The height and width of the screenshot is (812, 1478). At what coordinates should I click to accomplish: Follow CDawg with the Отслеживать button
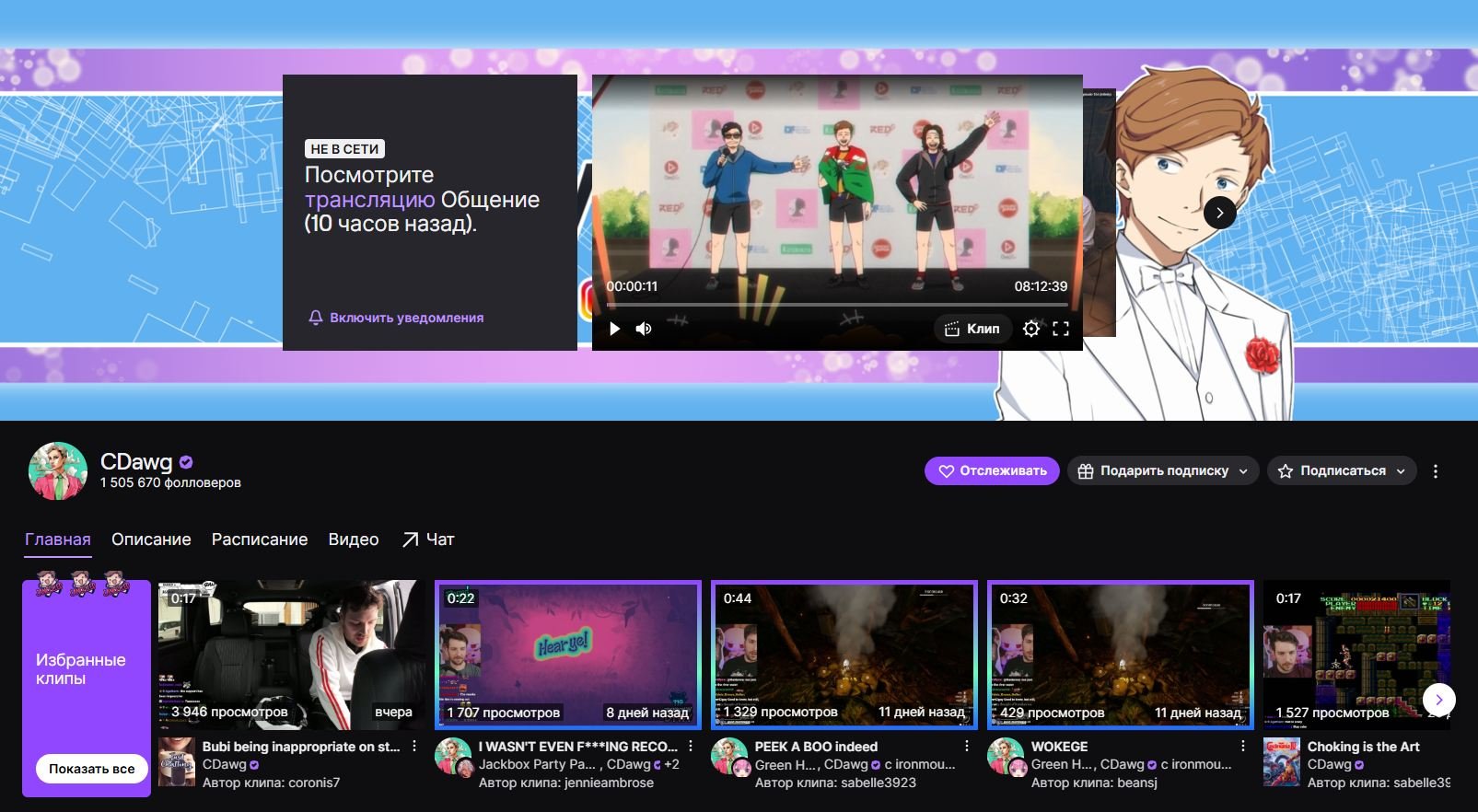[x=992, y=471]
